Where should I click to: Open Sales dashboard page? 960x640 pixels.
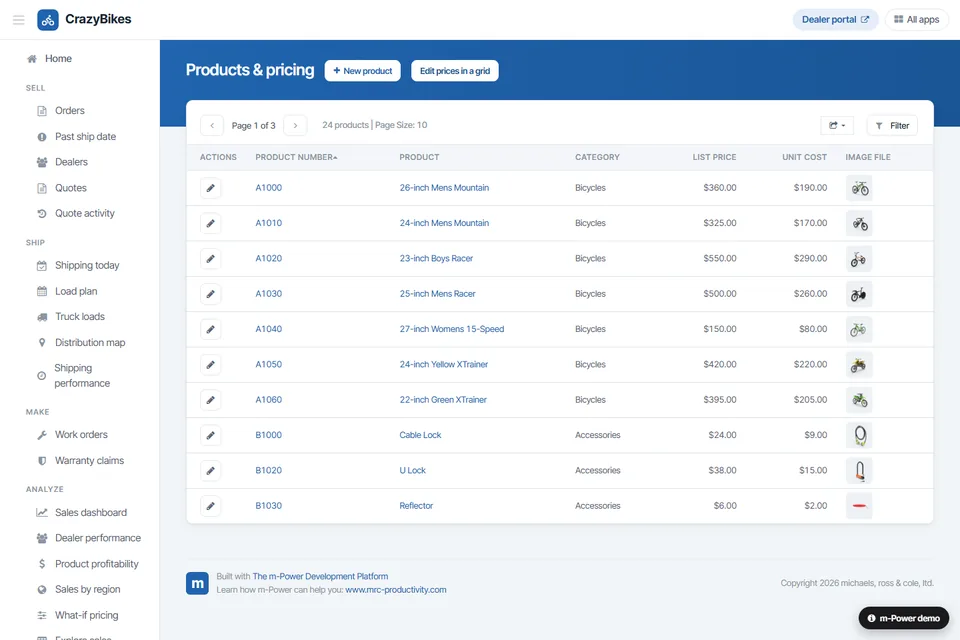pyautogui.click(x=82, y=513)
